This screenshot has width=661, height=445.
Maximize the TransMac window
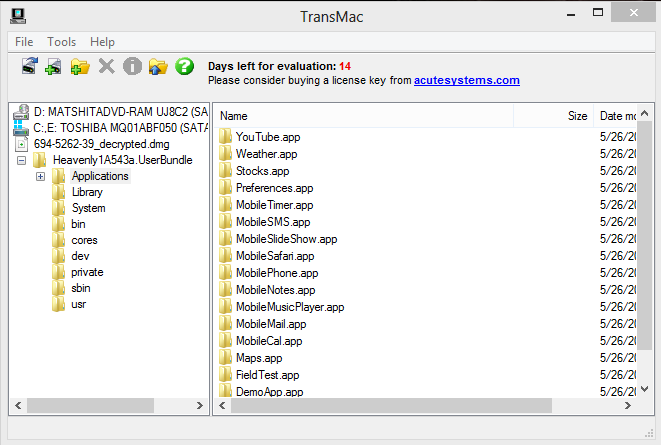tap(598, 12)
